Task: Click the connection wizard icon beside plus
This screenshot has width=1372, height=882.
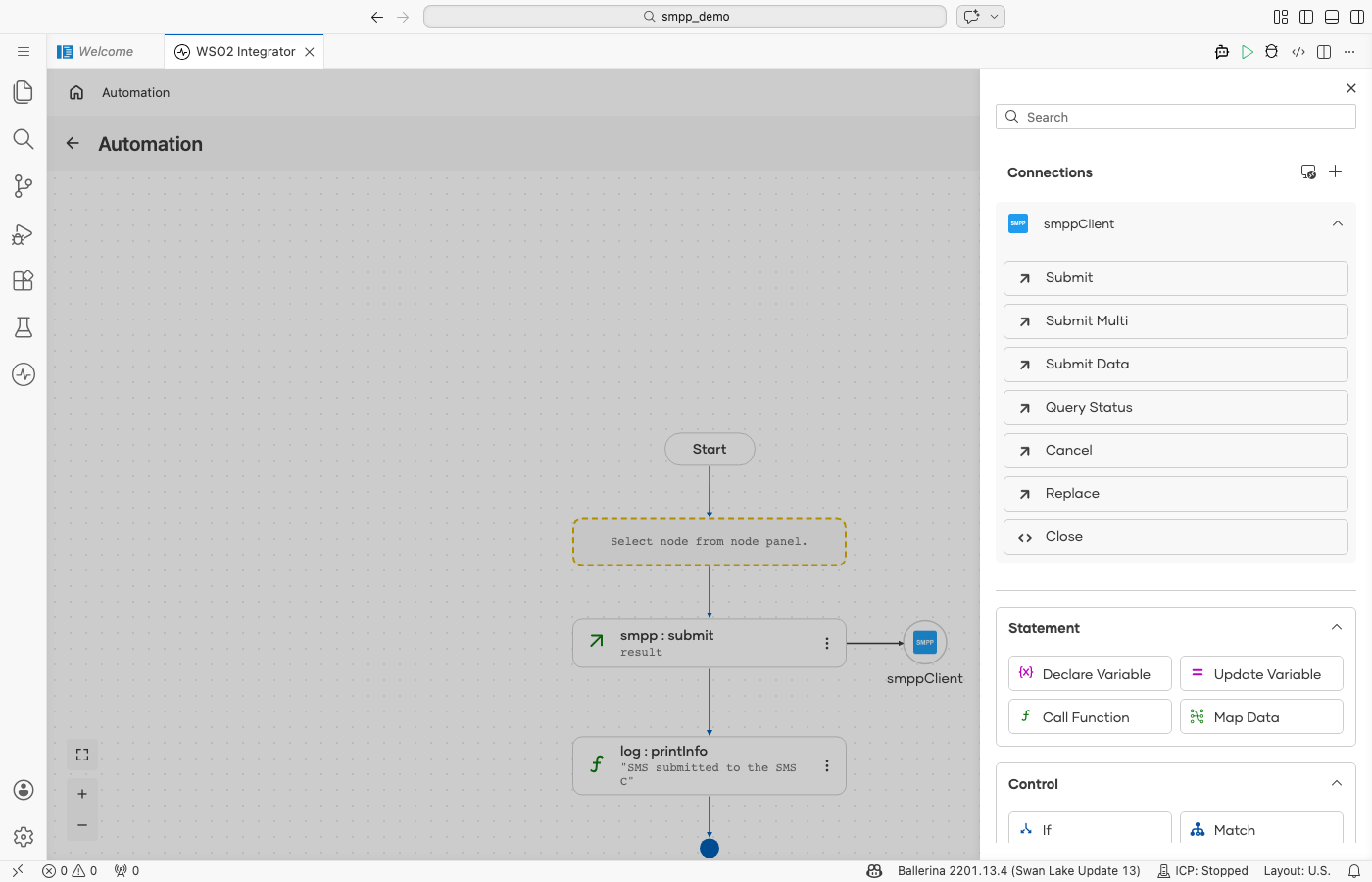Action: pos(1308,171)
